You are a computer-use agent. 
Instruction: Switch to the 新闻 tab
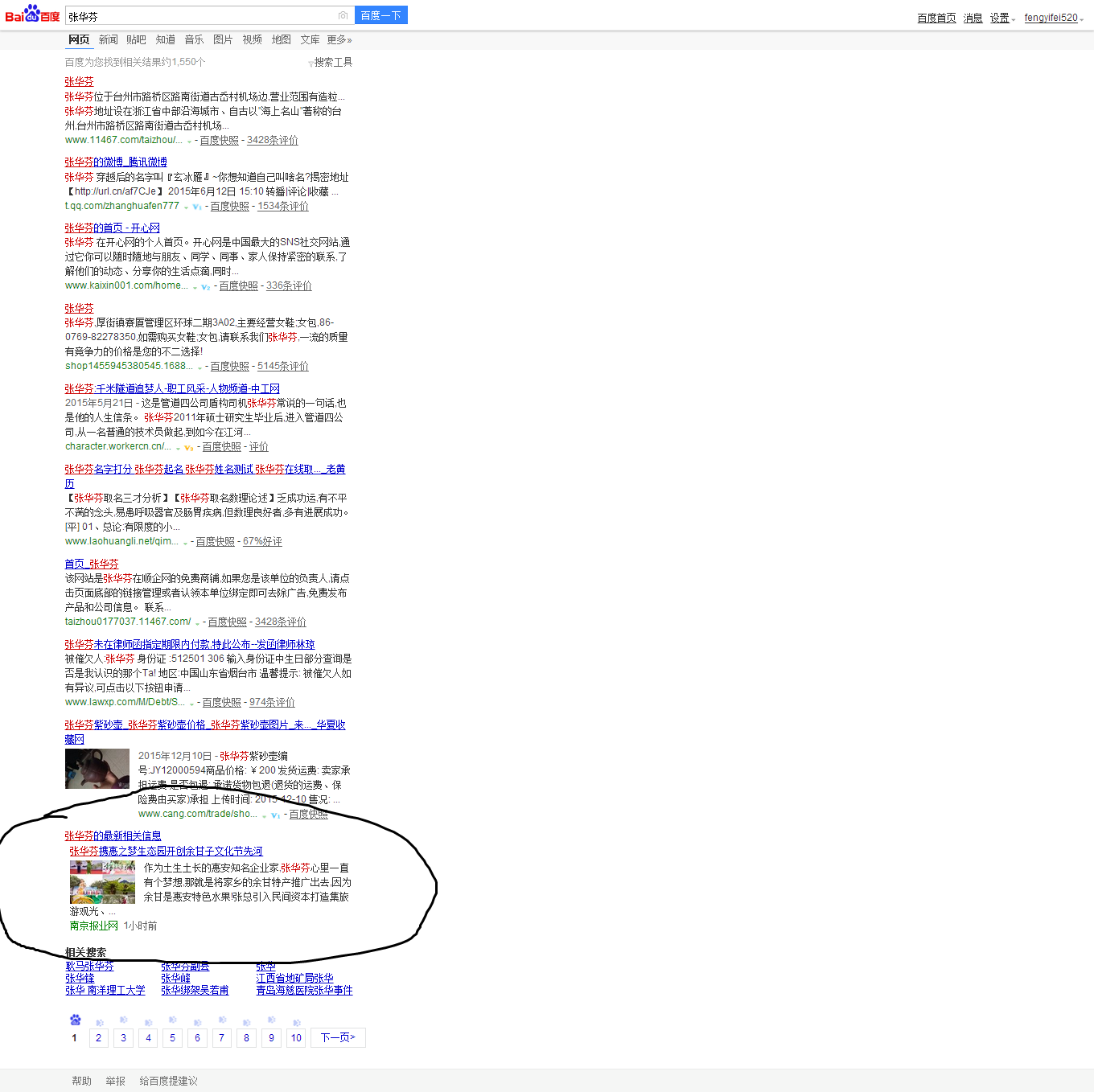tap(109, 39)
